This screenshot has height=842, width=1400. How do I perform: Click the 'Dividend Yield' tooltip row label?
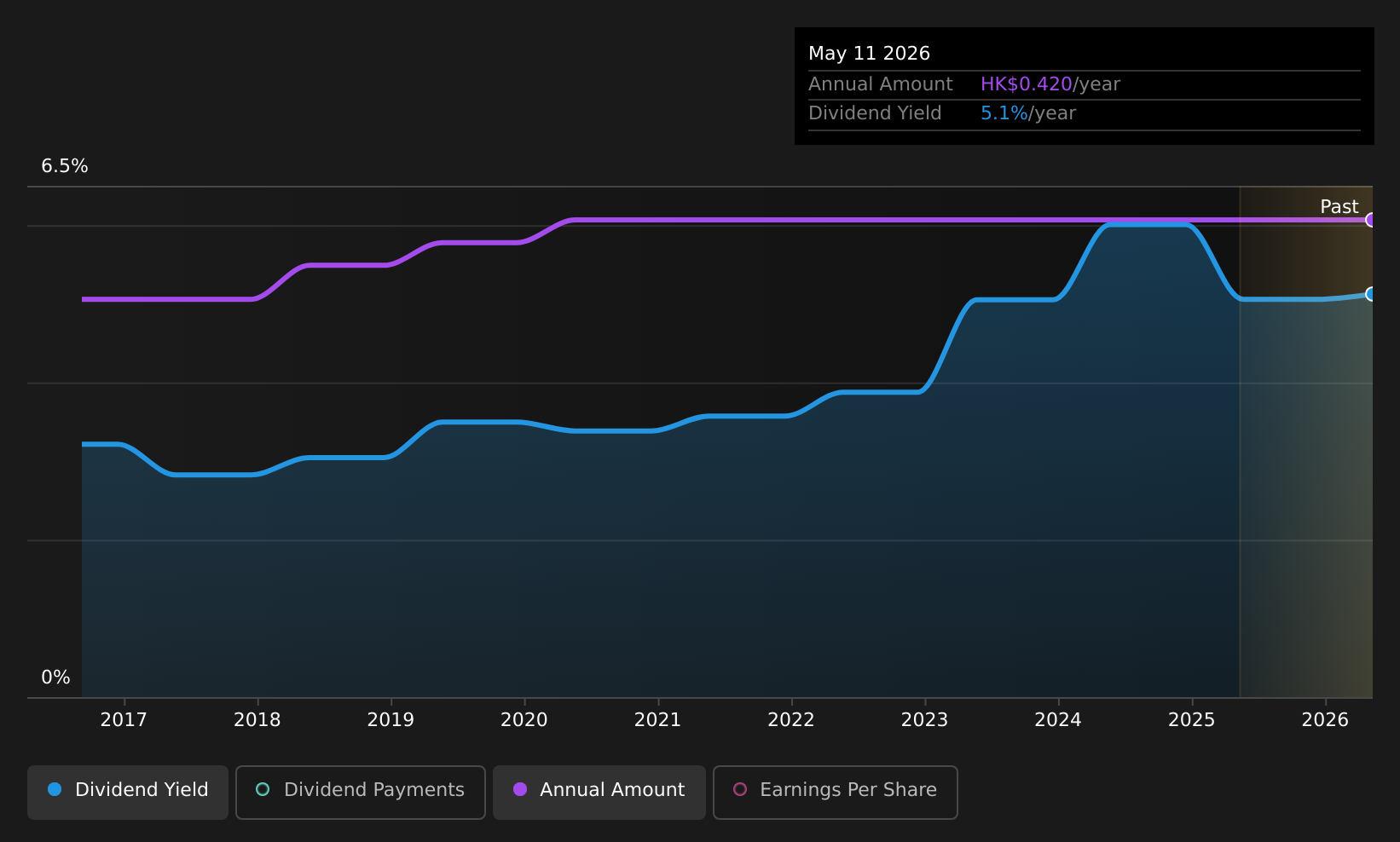point(875,113)
